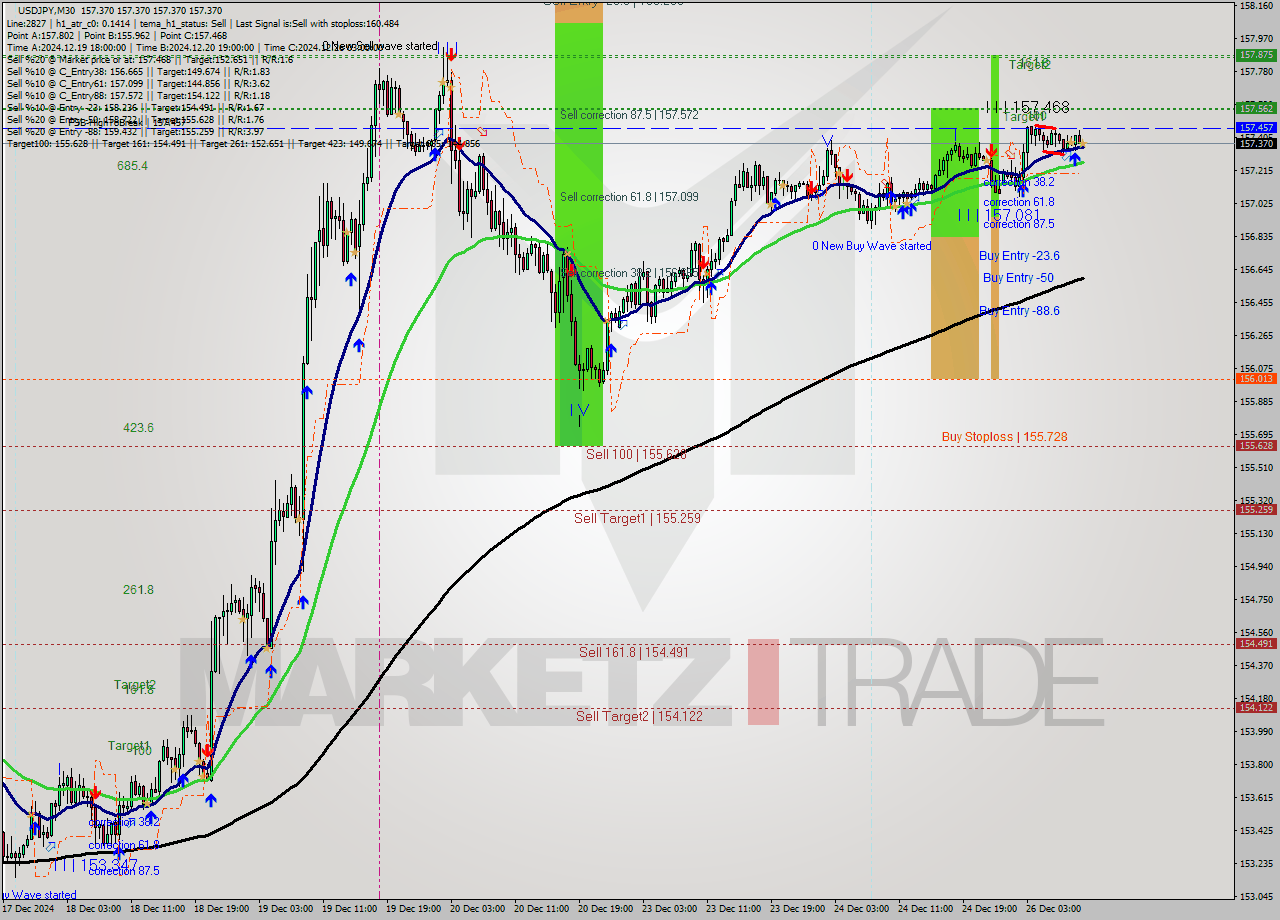Click the 'Sell 161.8 | 154.491' label
The width and height of the screenshot is (1280, 920).
point(634,652)
